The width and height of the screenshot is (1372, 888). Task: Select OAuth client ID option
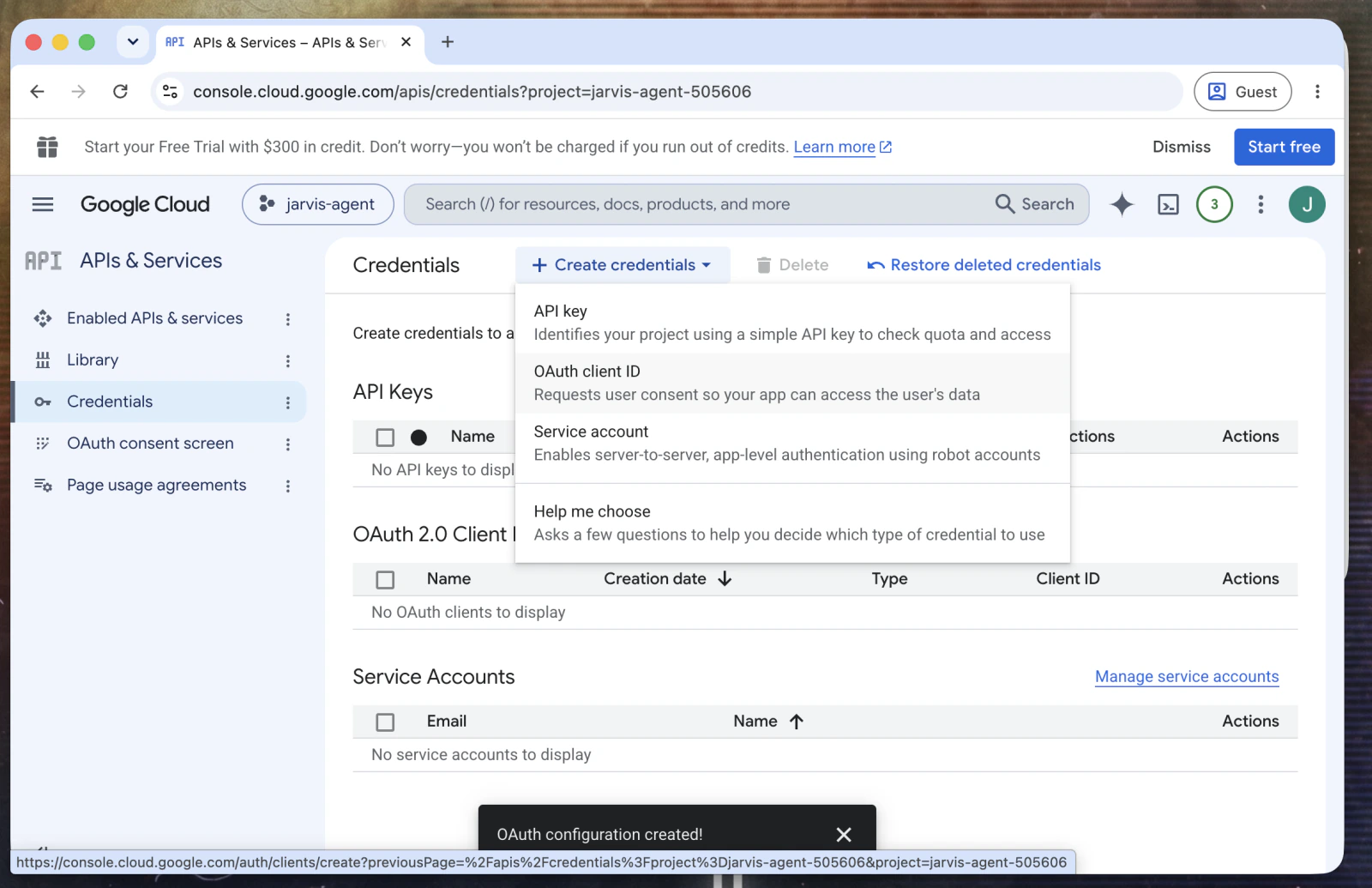click(x=792, y=383)
